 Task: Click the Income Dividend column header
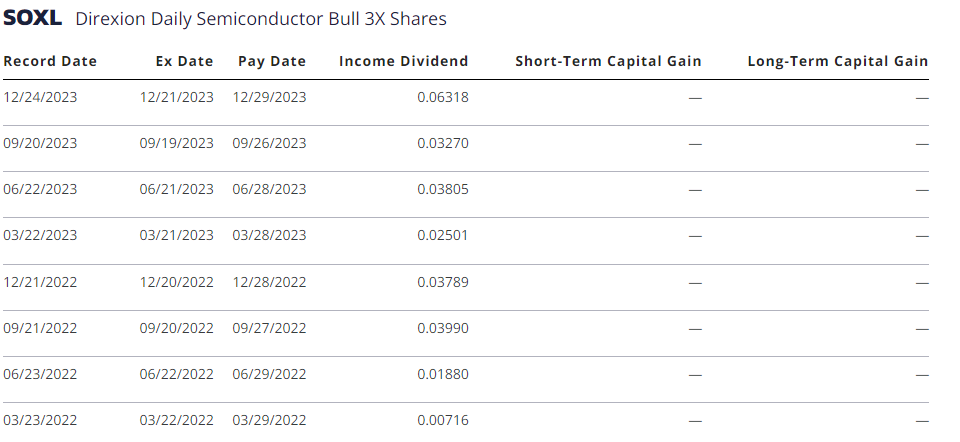click(403, 61)
